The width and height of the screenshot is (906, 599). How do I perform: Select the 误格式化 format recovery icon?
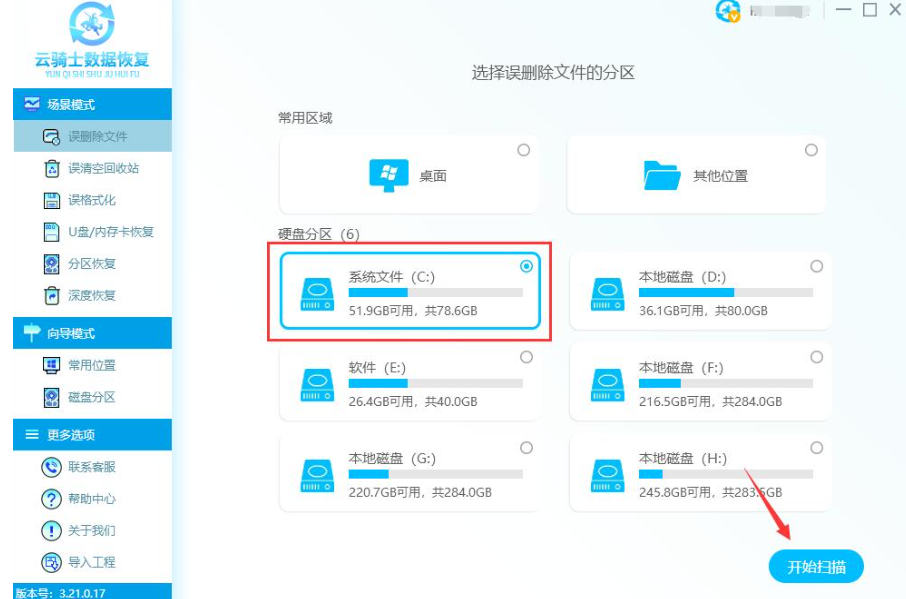click(x=52, y=200)
